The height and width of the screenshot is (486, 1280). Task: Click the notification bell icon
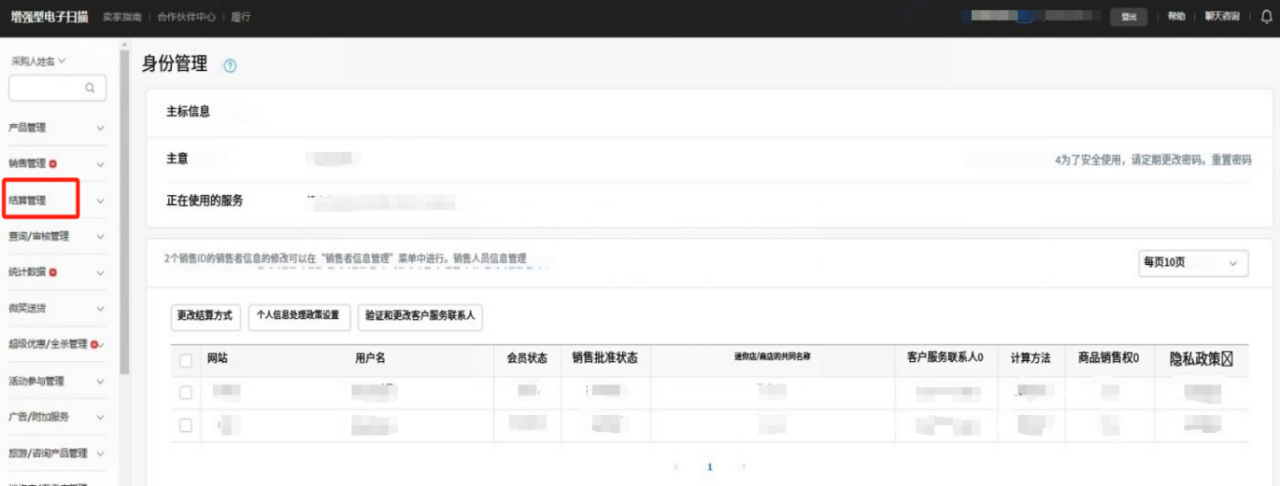click(x=1267, y=17)
